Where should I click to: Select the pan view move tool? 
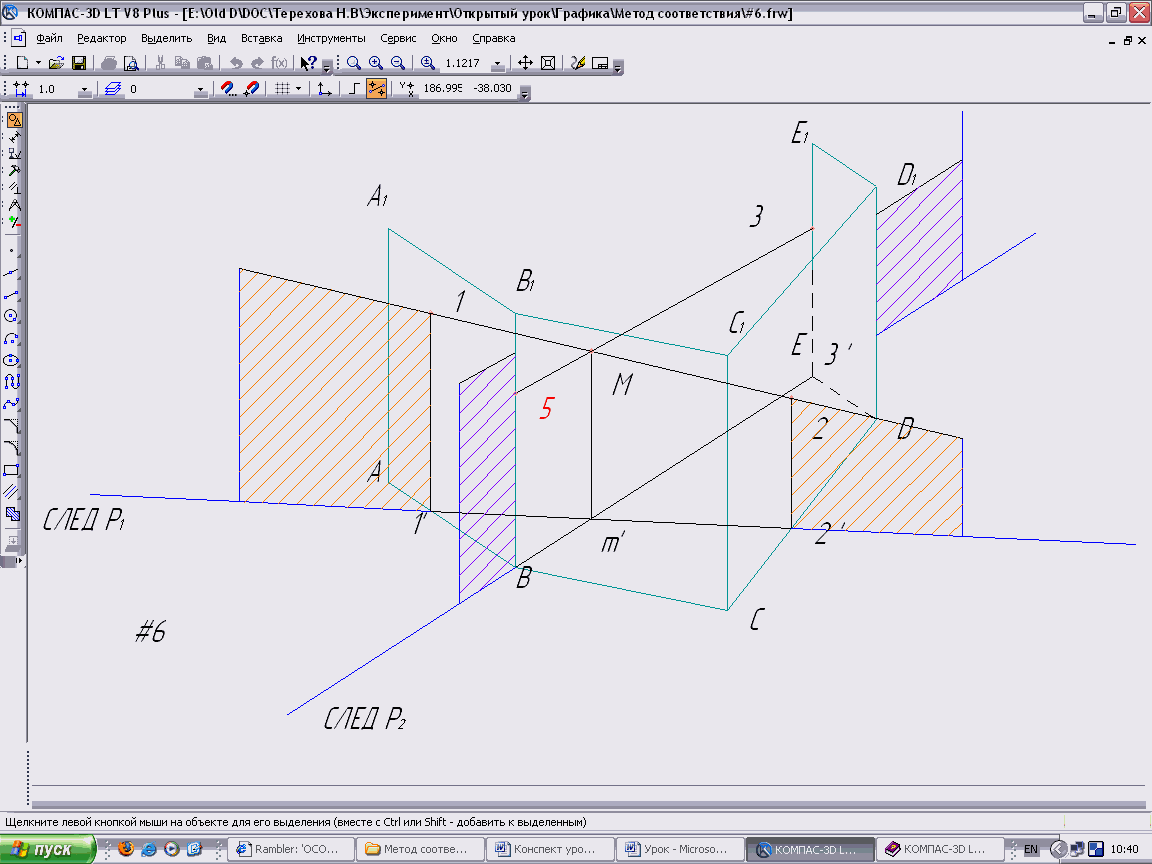click(526, 63)
